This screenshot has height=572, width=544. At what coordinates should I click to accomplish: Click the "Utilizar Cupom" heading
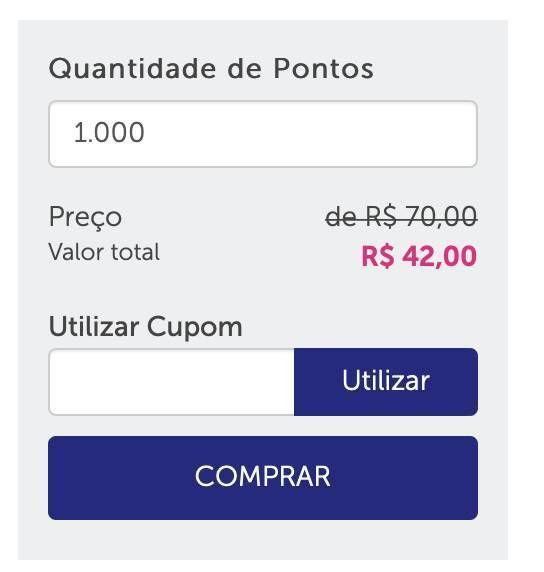coord(146,327)
